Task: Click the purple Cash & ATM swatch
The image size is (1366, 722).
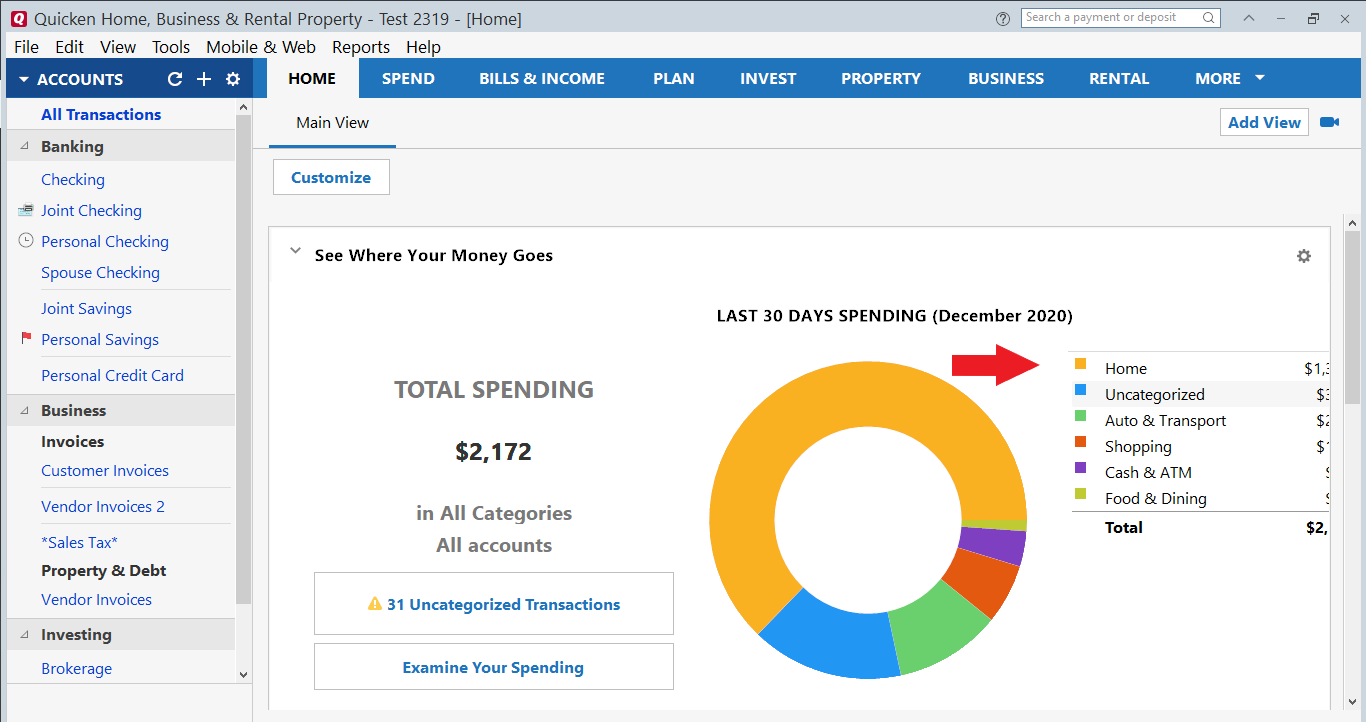Action: click(x=1080, y=468)
